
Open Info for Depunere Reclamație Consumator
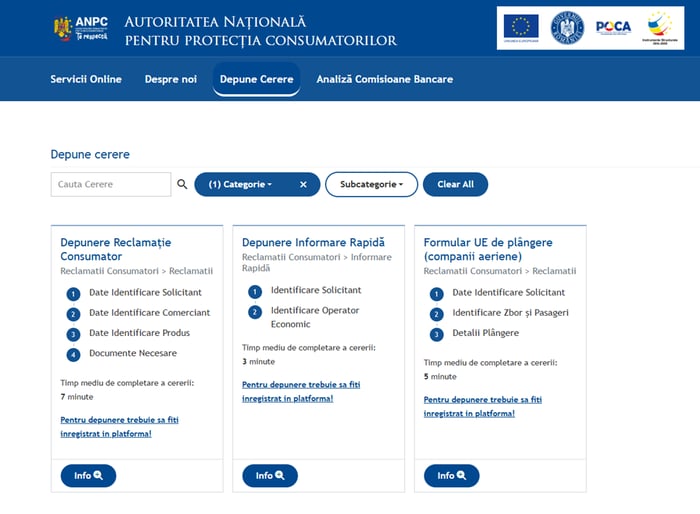pyautogui.click(x=88, y=476)
